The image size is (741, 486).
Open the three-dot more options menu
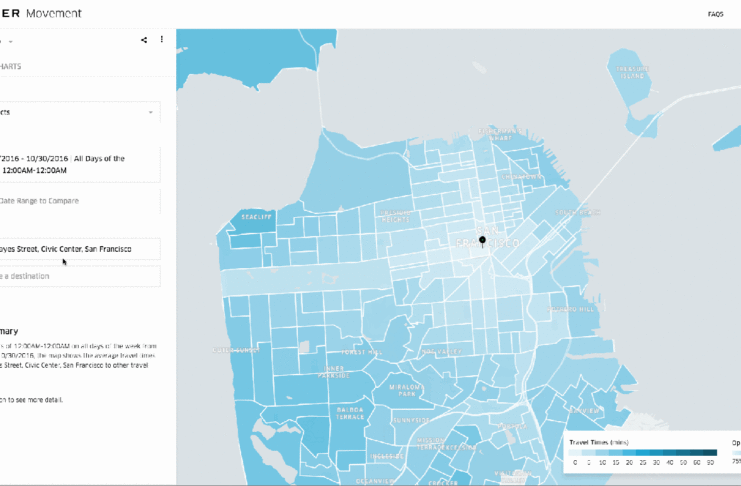point(162,40)
